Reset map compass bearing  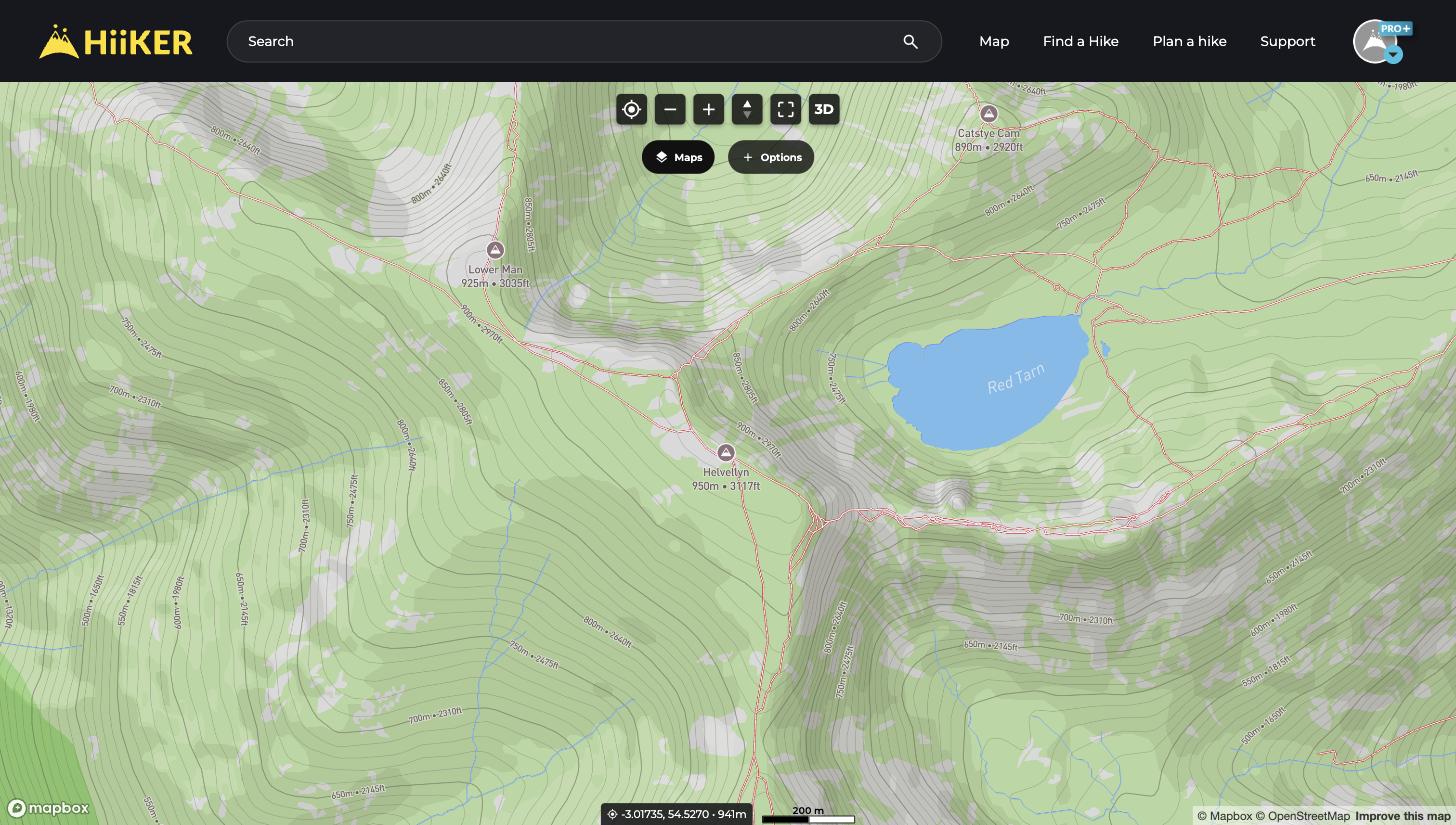click(747, 110)
